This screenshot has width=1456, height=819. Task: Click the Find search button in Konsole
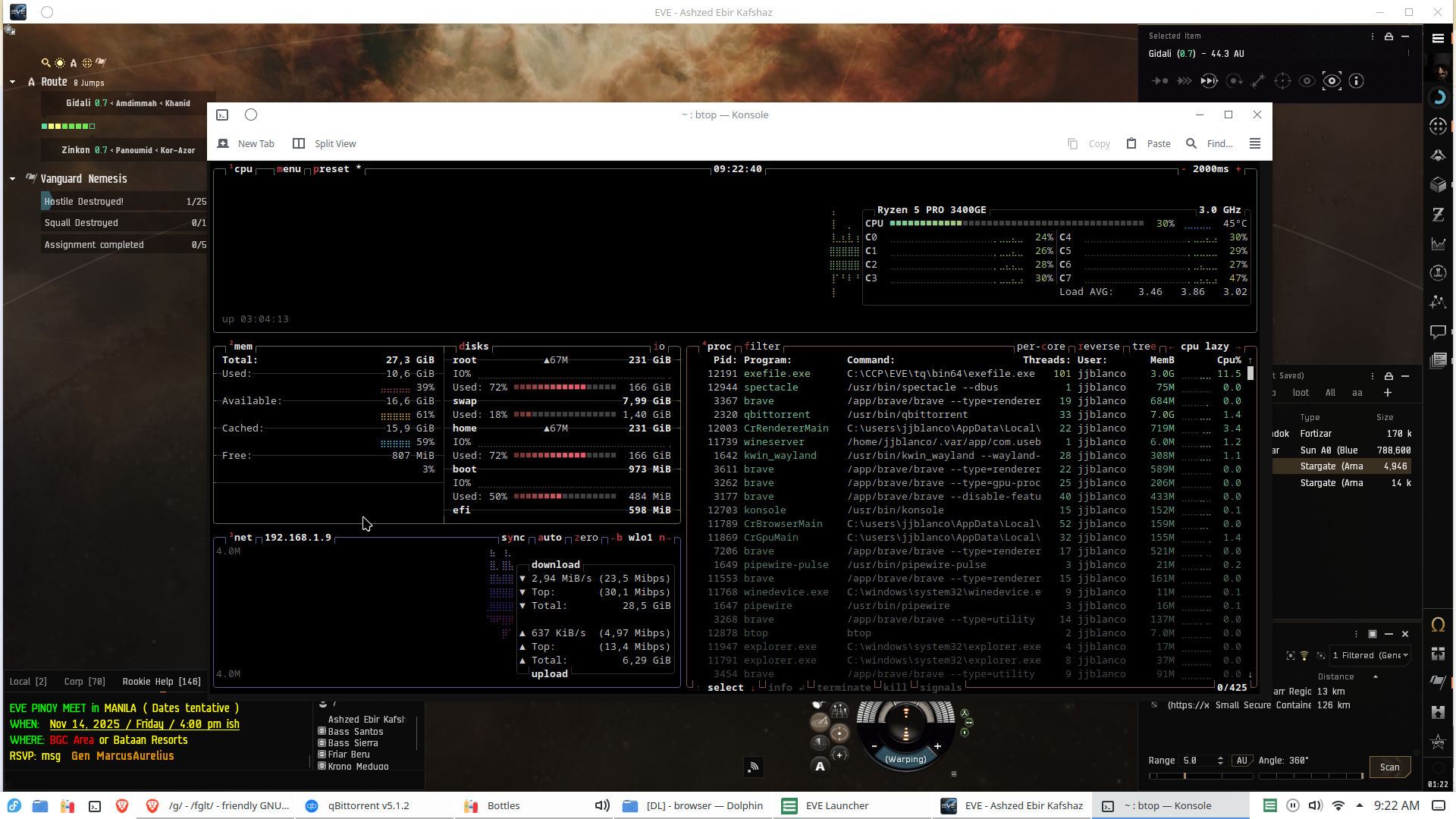[1209, 143]
